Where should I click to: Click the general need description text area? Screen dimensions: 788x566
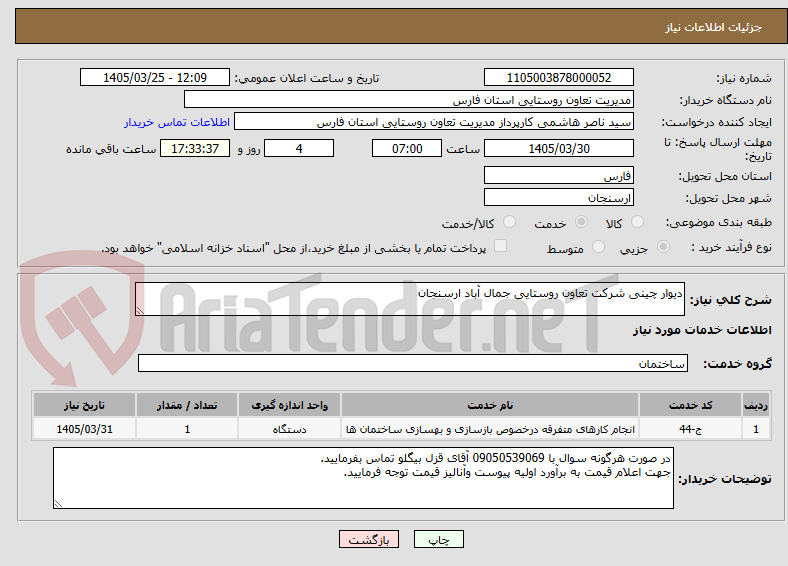click(x=410, y=299)
